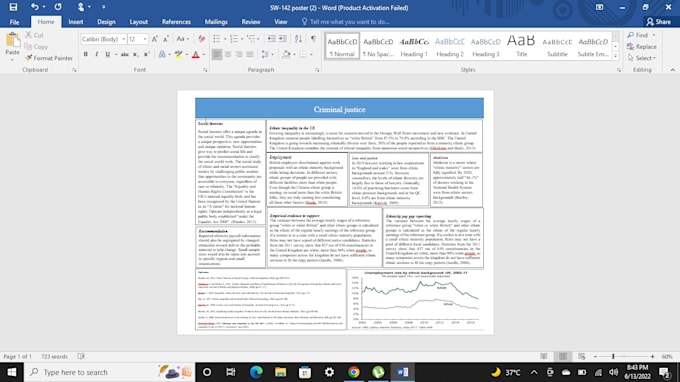Apply text highlight color

click(178, 54)
